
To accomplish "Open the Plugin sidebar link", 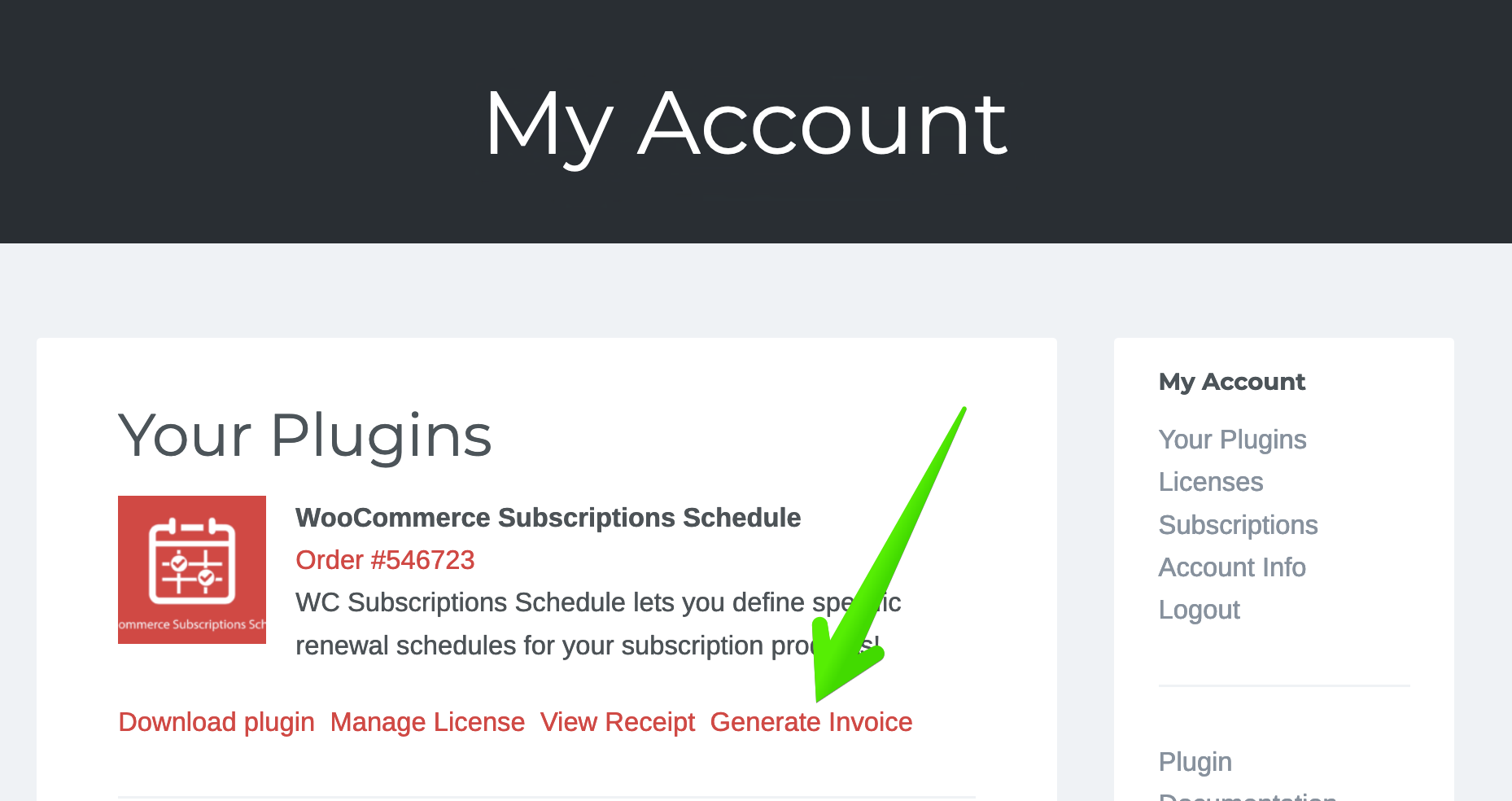I will tap(1194, 762).
